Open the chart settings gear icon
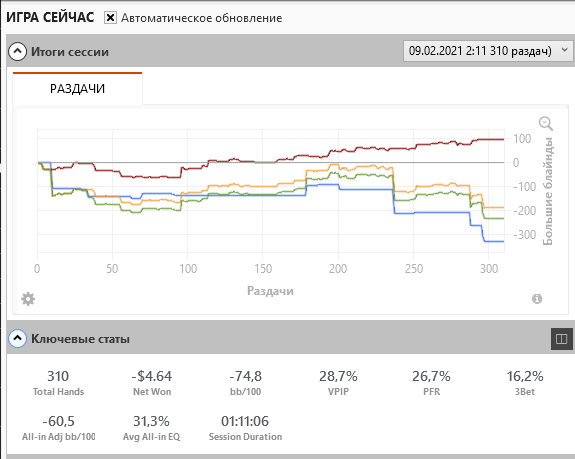The width and height of the screenshot is (575, 459). (28, 299)
